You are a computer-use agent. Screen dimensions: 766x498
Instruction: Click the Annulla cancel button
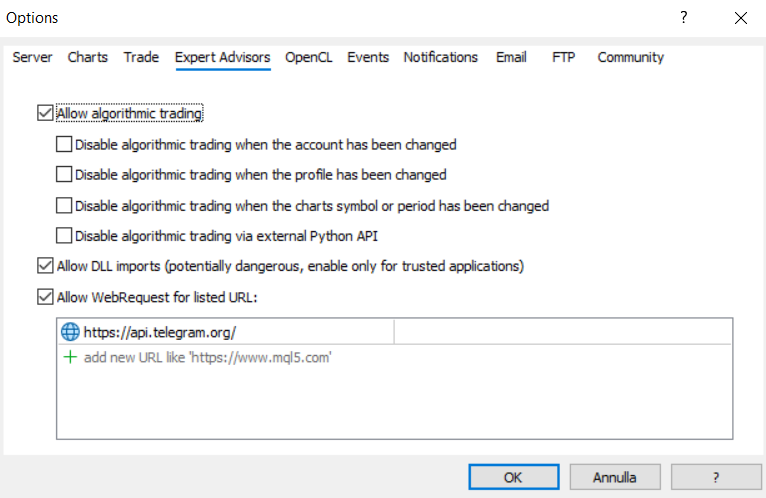tap(614, 477)
